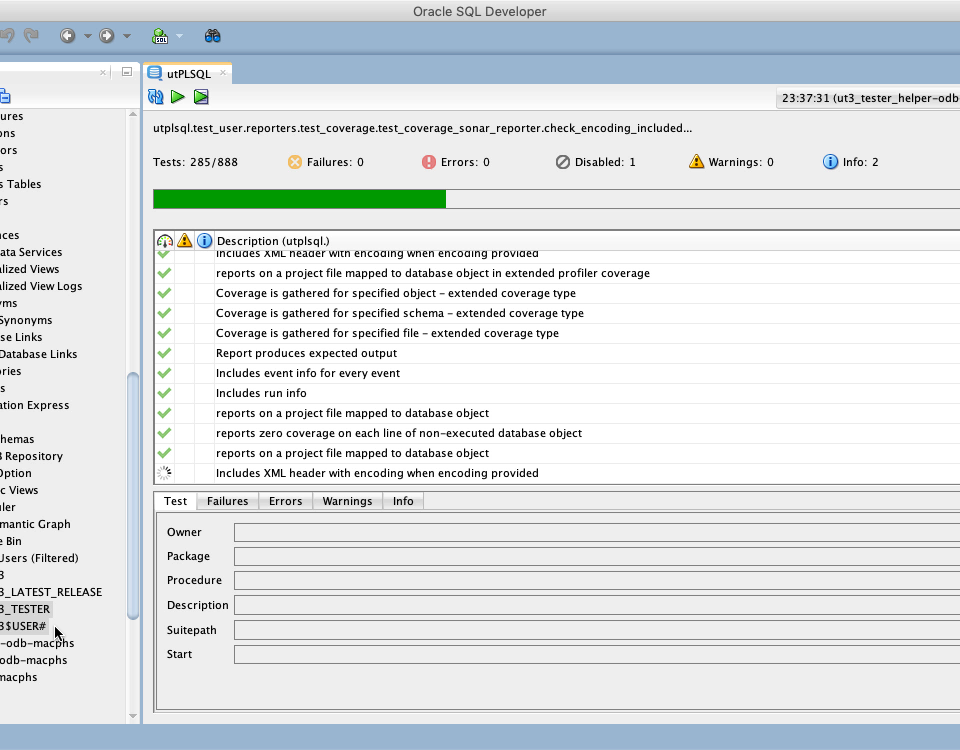Open the Forward button history dropdown
960x750 pixels.
[x=127, y=36]
